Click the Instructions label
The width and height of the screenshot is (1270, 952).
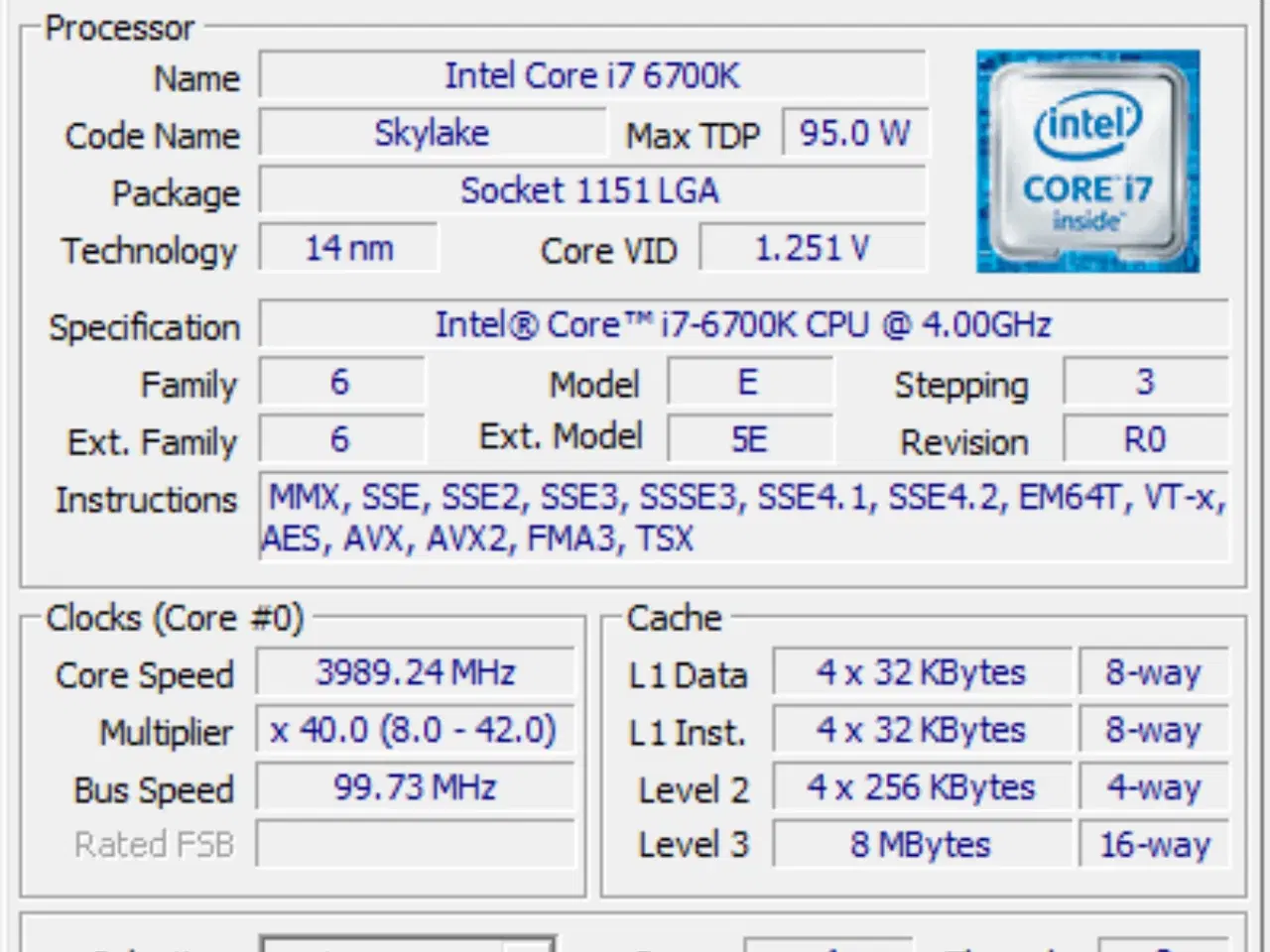point(147,499)
